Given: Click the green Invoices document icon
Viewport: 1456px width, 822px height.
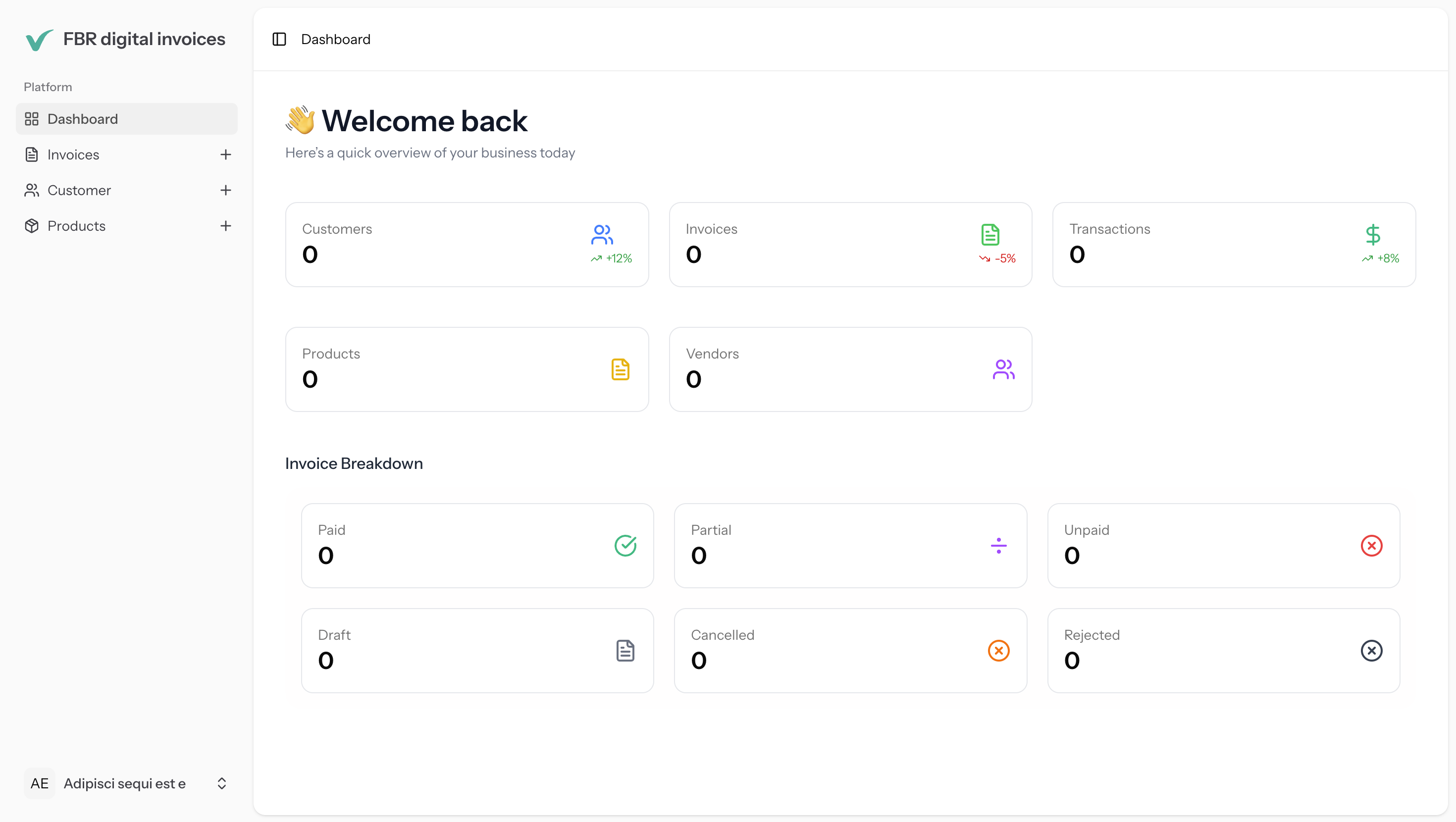Looking at the screenshot, I should [989, 236].
